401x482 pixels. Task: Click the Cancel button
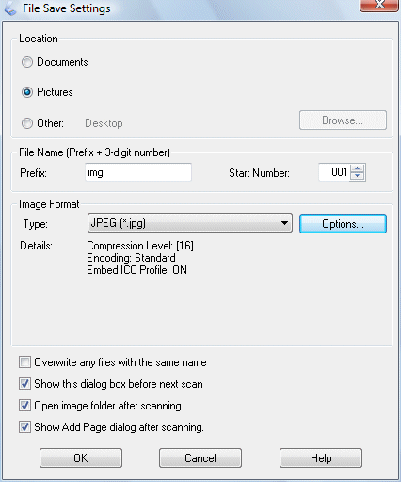pyautogui.click(x=200, y=458)
